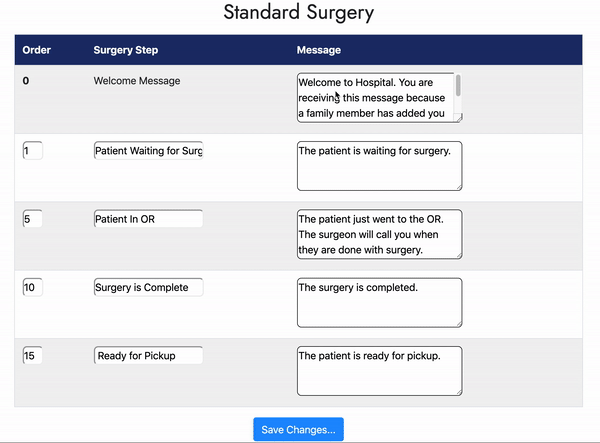Click the Message column header

(319, 50)
